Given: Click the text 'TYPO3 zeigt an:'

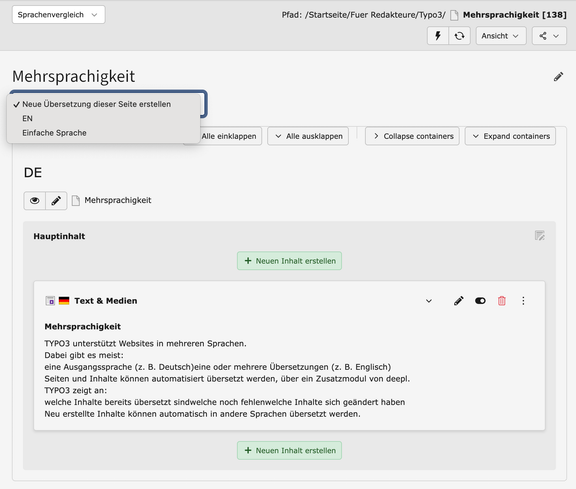Looking at the screenshot, I should point(76,391).
